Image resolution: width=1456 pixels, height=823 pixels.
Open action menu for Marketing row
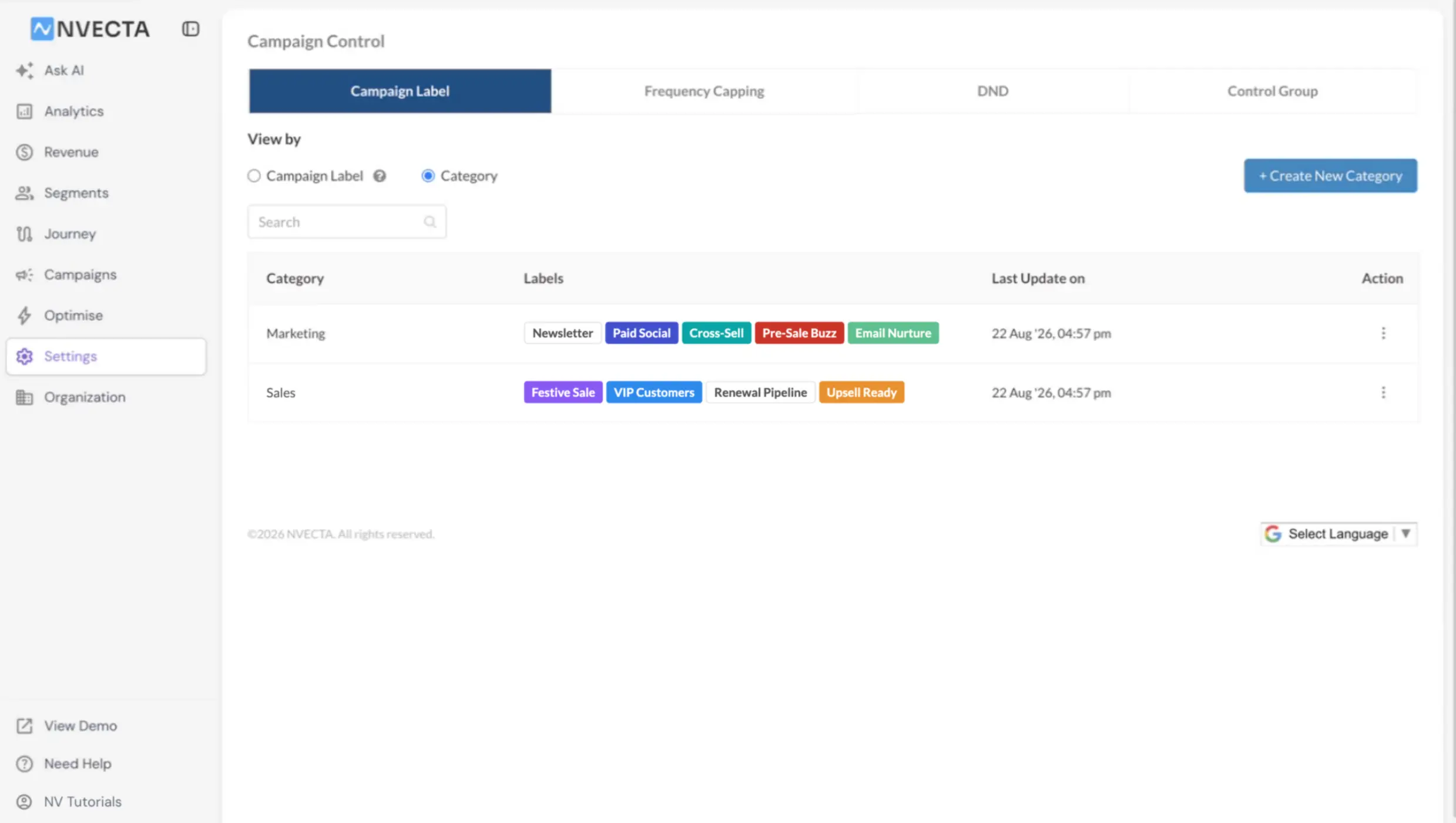1383,333
